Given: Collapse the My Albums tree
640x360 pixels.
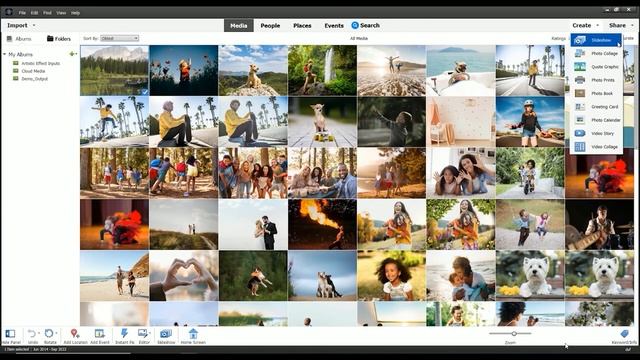Looking at the screenshot, I should [4, 54].
